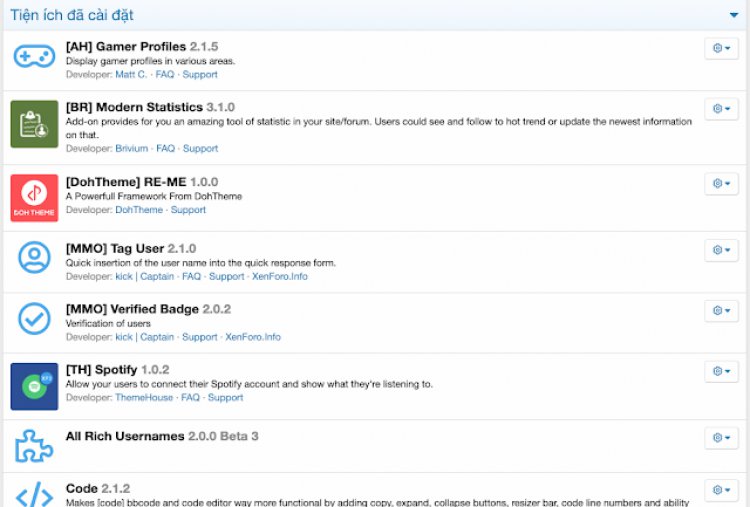Open gear menu for Code add-on
The height and width of the screenshot is (507, 750).
tap(721, 490)
